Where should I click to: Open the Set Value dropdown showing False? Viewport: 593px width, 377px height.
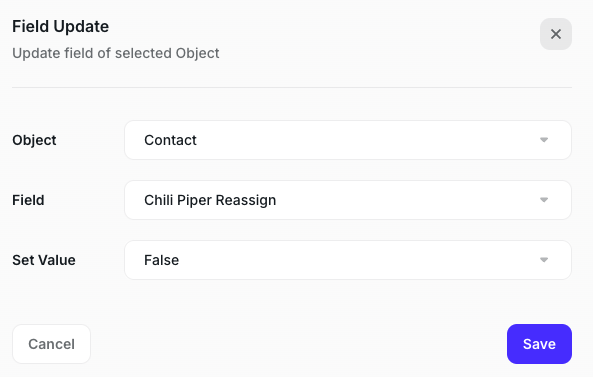(348, 260)
